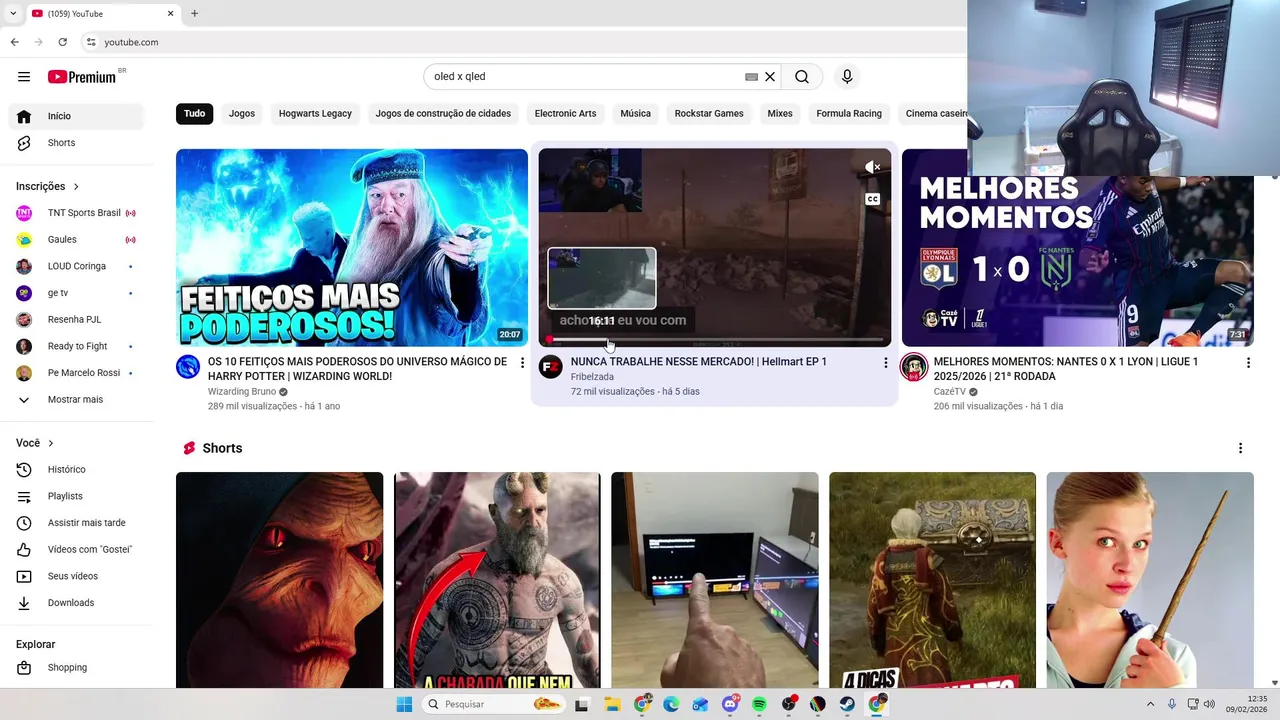Screen dimensions: 1280x720
Task: Select the Hogwarts Legacy filter chip
Action: pyautogui.click(x=315, y=114)
